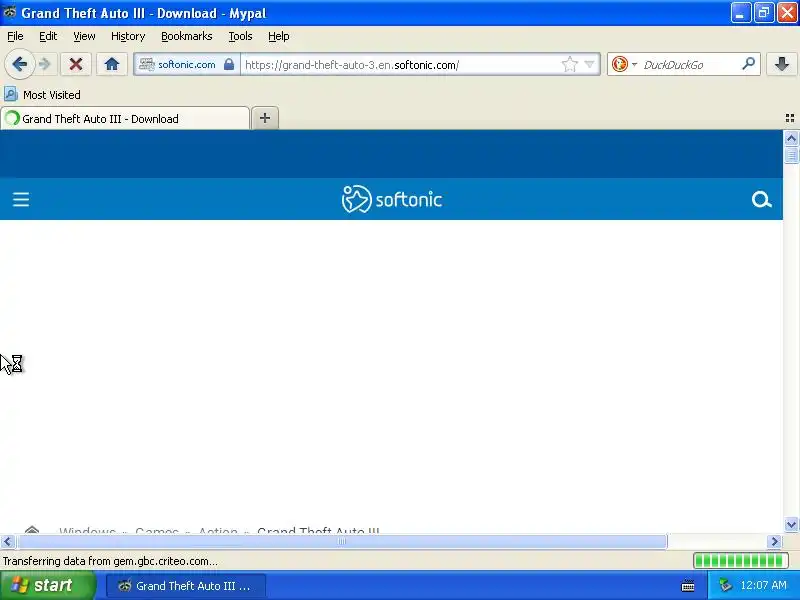Image resolution: width=800 pixels, height=600 pixels.
Task: Click the softonic.com site identity label
Action: coord(186,64)
